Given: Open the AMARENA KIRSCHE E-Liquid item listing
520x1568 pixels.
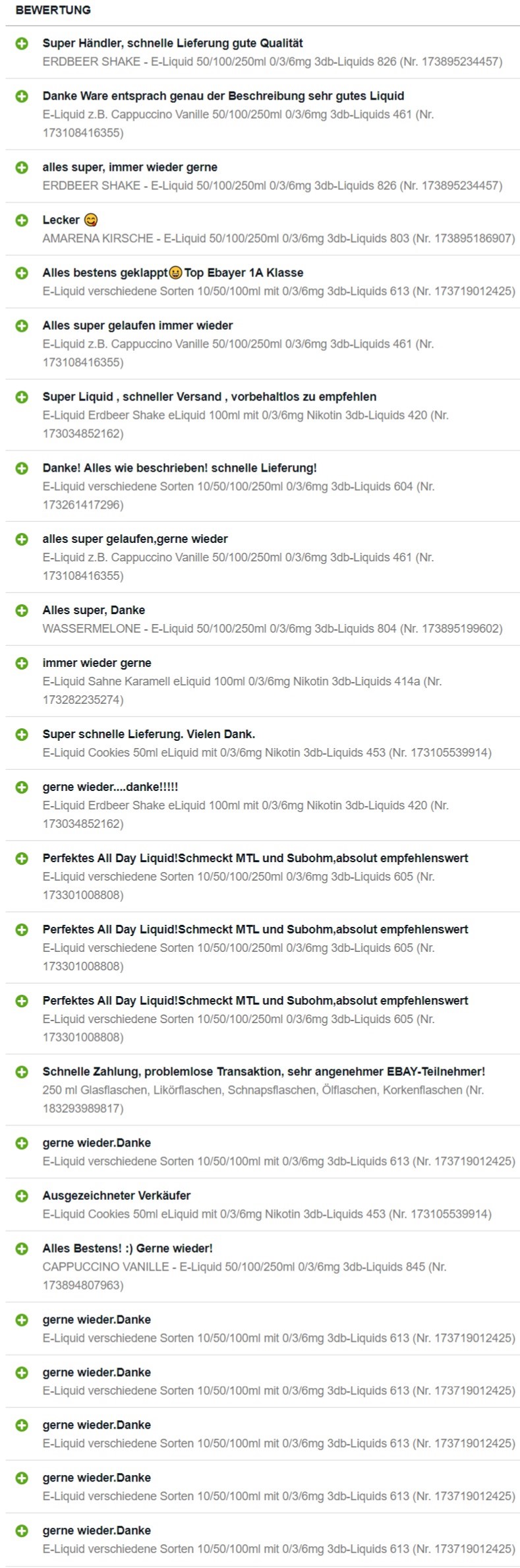Looking at the screenshot, I should pos(279,239).
